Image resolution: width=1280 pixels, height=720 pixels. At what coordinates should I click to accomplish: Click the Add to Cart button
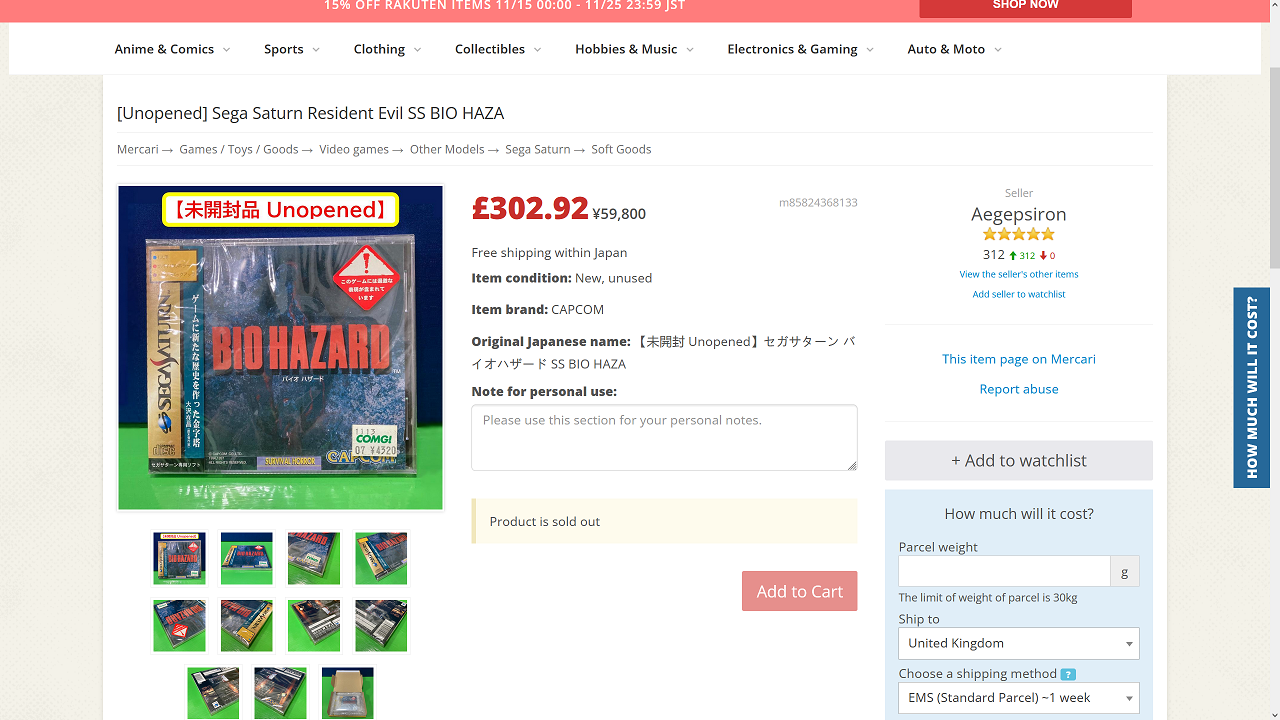799,591
